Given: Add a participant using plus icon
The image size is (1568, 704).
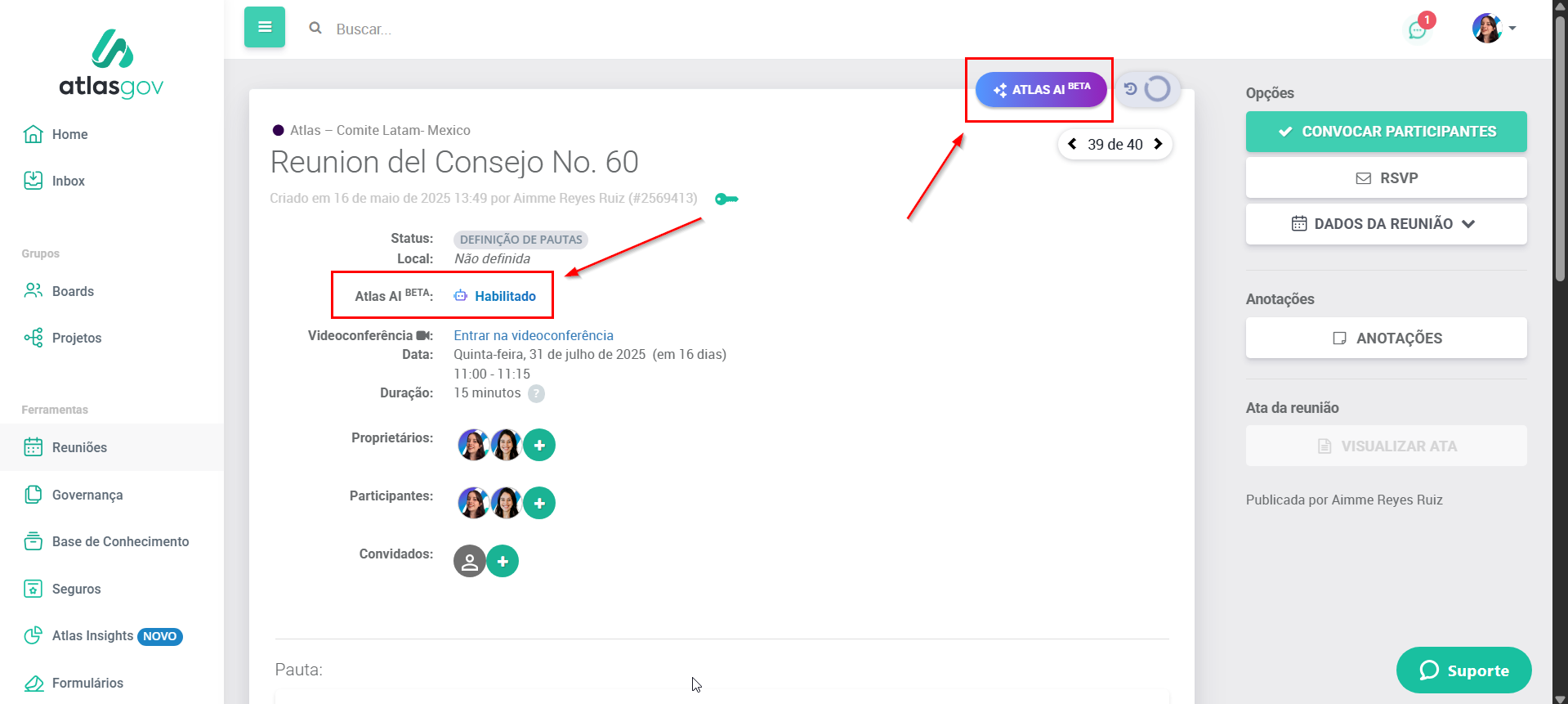Looking at the screenshot, I should pyautogui.click(x=539, y=504).
